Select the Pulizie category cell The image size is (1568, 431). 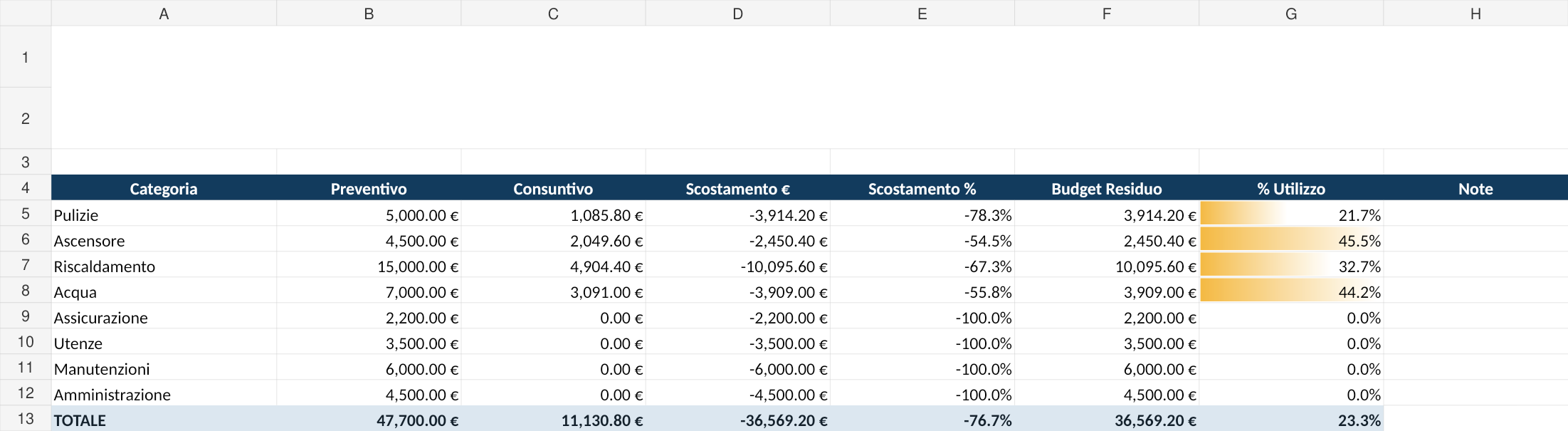[164, 214]
